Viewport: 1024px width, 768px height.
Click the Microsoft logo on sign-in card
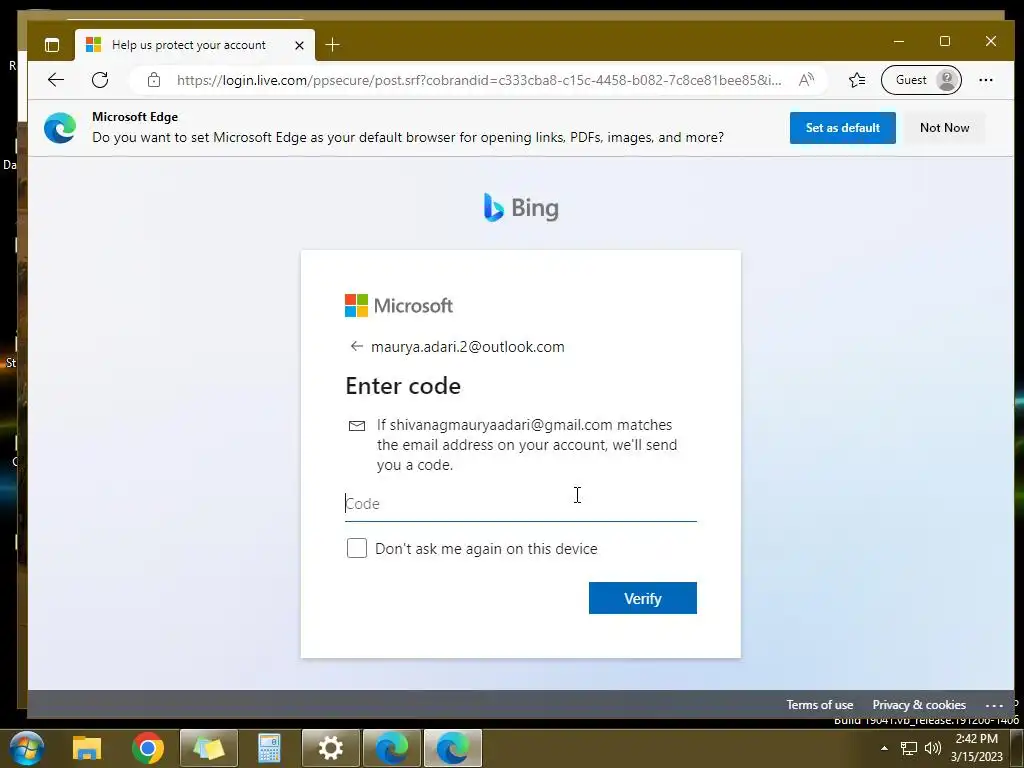(x=398, y=306)
